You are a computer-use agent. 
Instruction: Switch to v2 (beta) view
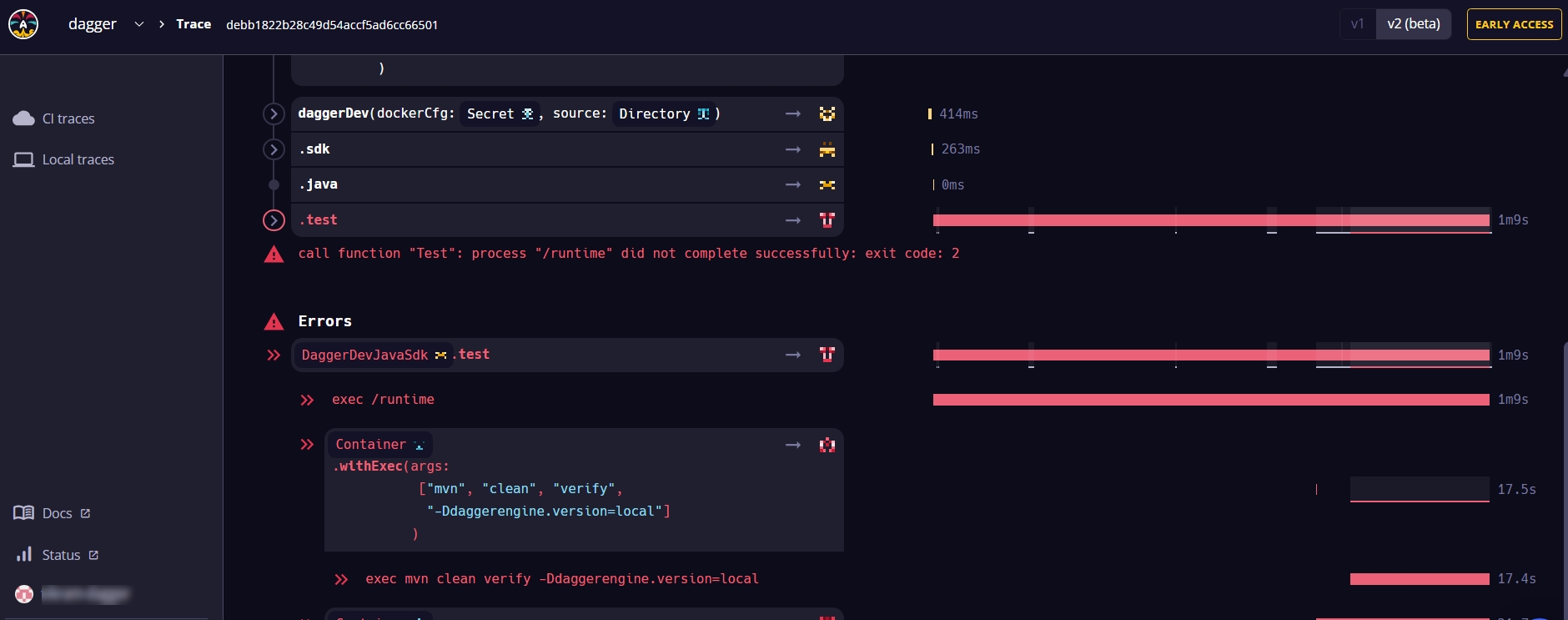1414,24
